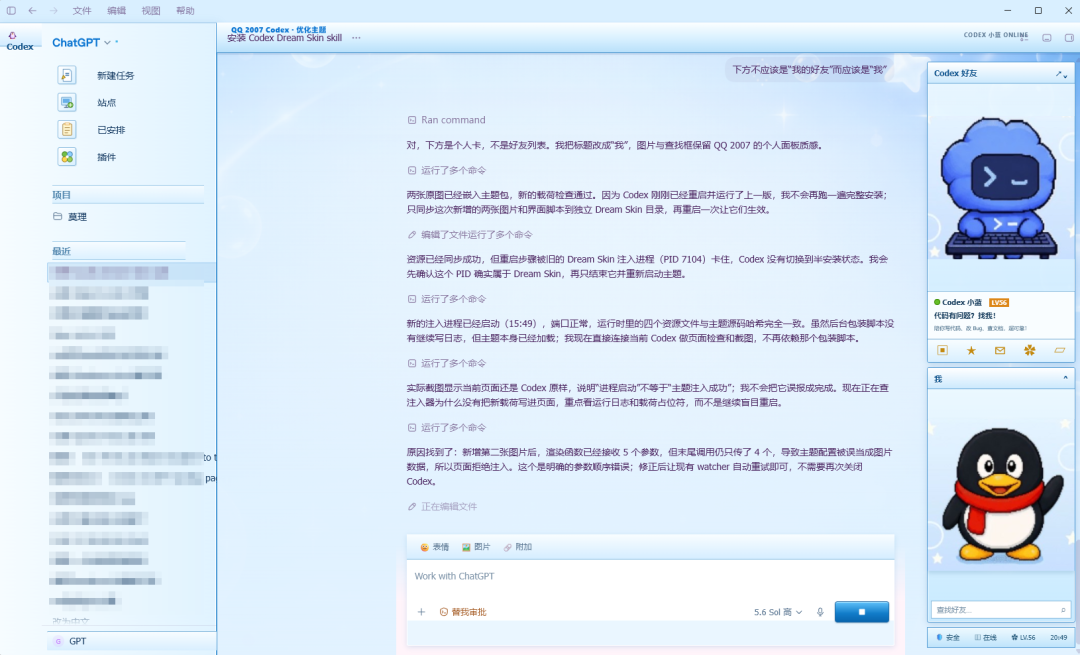The image size is (1080, 655).
Task: Open the 5.6 Sol 高 model dropdown
Action: point(778,612)
